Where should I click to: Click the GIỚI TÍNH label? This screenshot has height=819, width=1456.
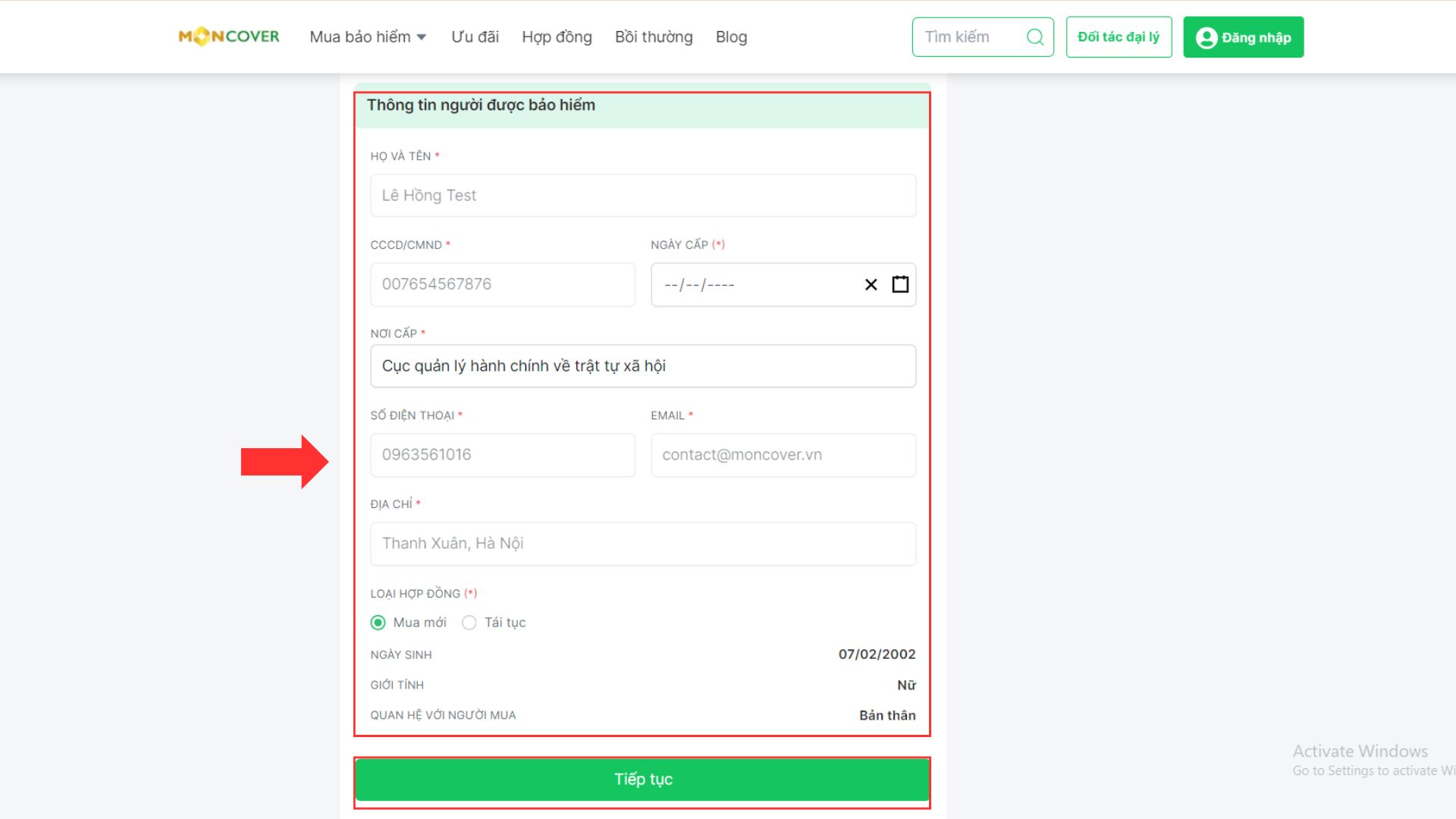(397, 685)
